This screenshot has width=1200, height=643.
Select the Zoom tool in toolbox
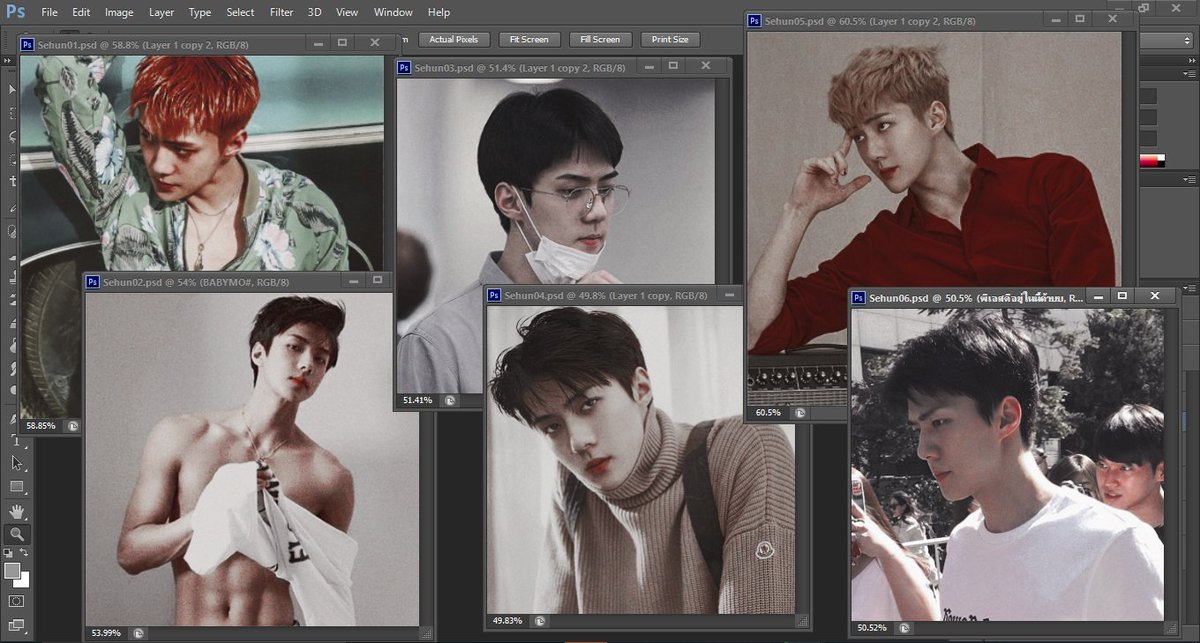tap(16, 535)
